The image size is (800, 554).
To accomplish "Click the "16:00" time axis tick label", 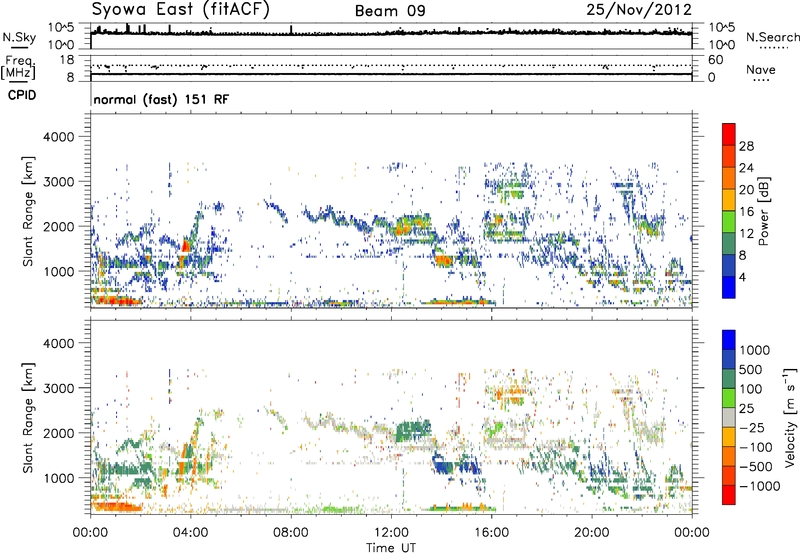I will coord(491,533).
